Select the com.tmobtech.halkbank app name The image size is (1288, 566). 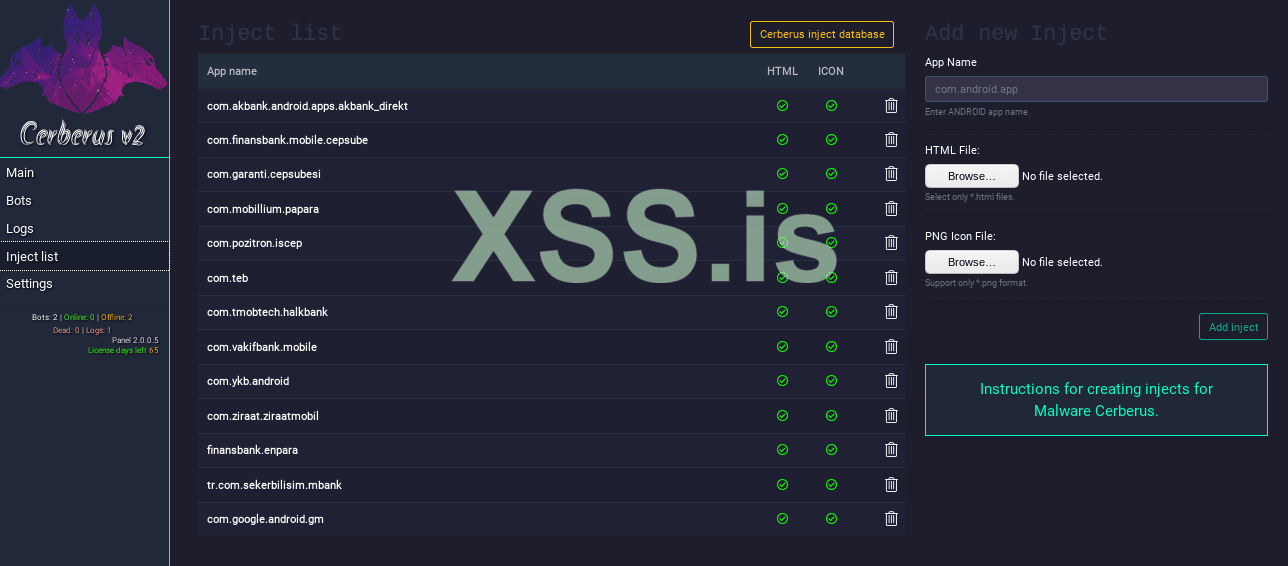tap(267, 312)
